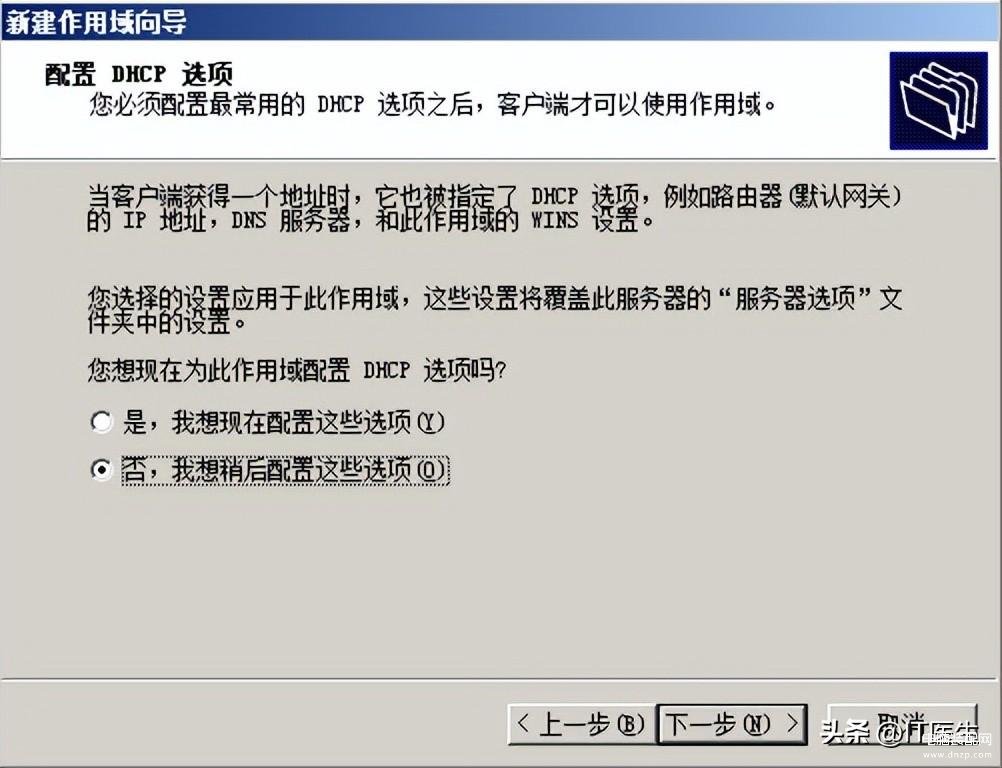Proceed with 下一步(N) button
The image size is (1002, 768).
(x=732, y=725)
